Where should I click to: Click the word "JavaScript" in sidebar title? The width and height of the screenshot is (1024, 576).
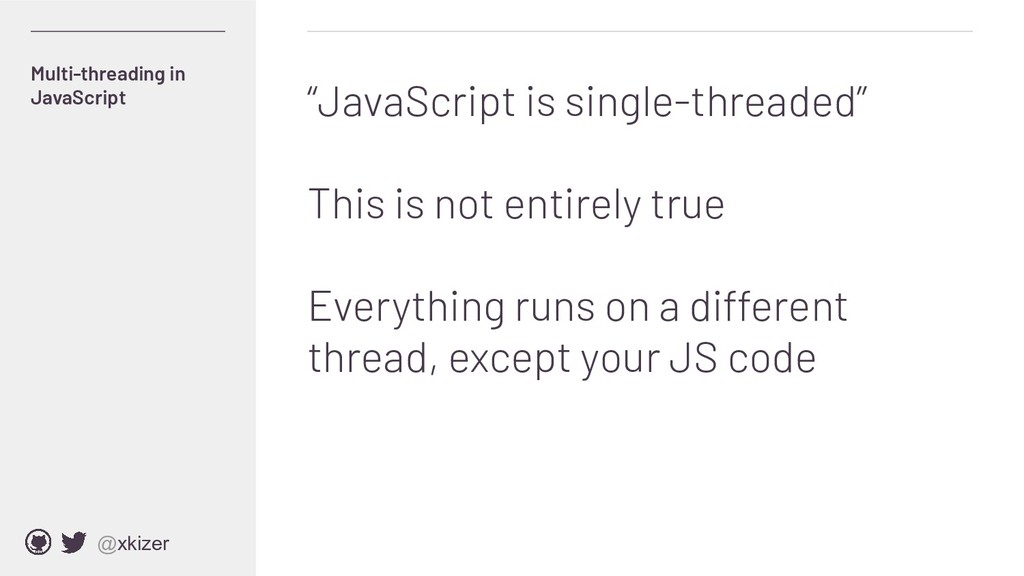click(78, 98)
